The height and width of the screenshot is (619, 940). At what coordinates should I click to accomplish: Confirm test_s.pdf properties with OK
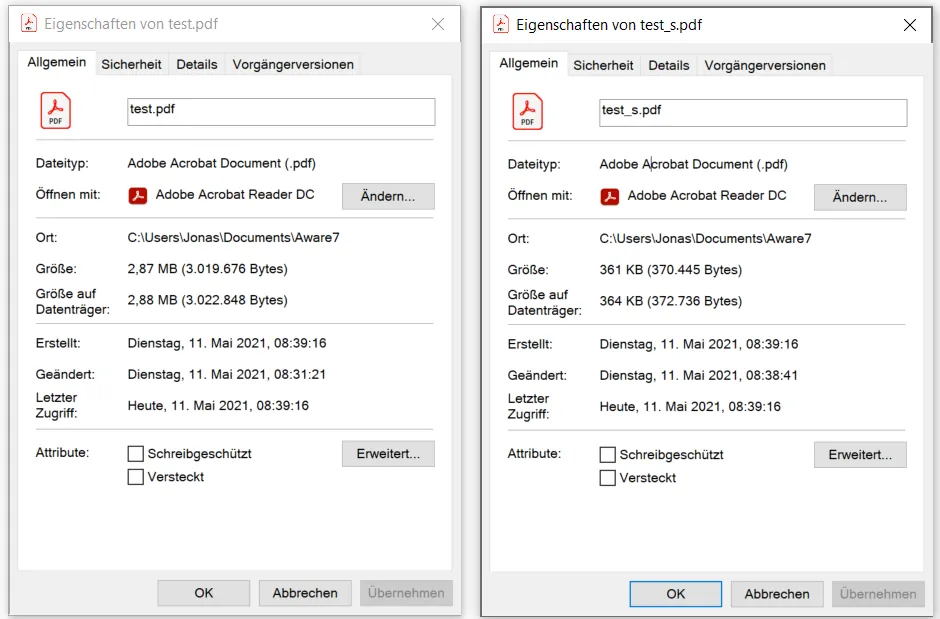[x=675, y=593]
